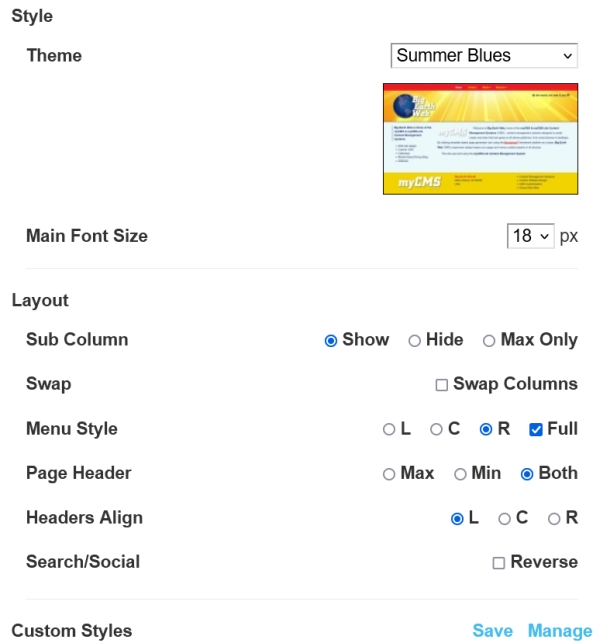600x643 pixels.
Task: Enable the Swap Columns checkbox
Action: [x=441, y=384]
